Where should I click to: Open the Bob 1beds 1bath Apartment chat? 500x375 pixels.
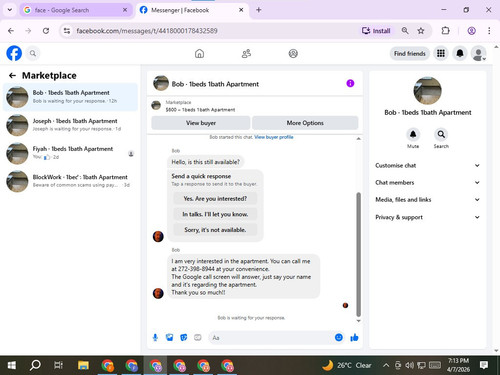pos(70,97)
